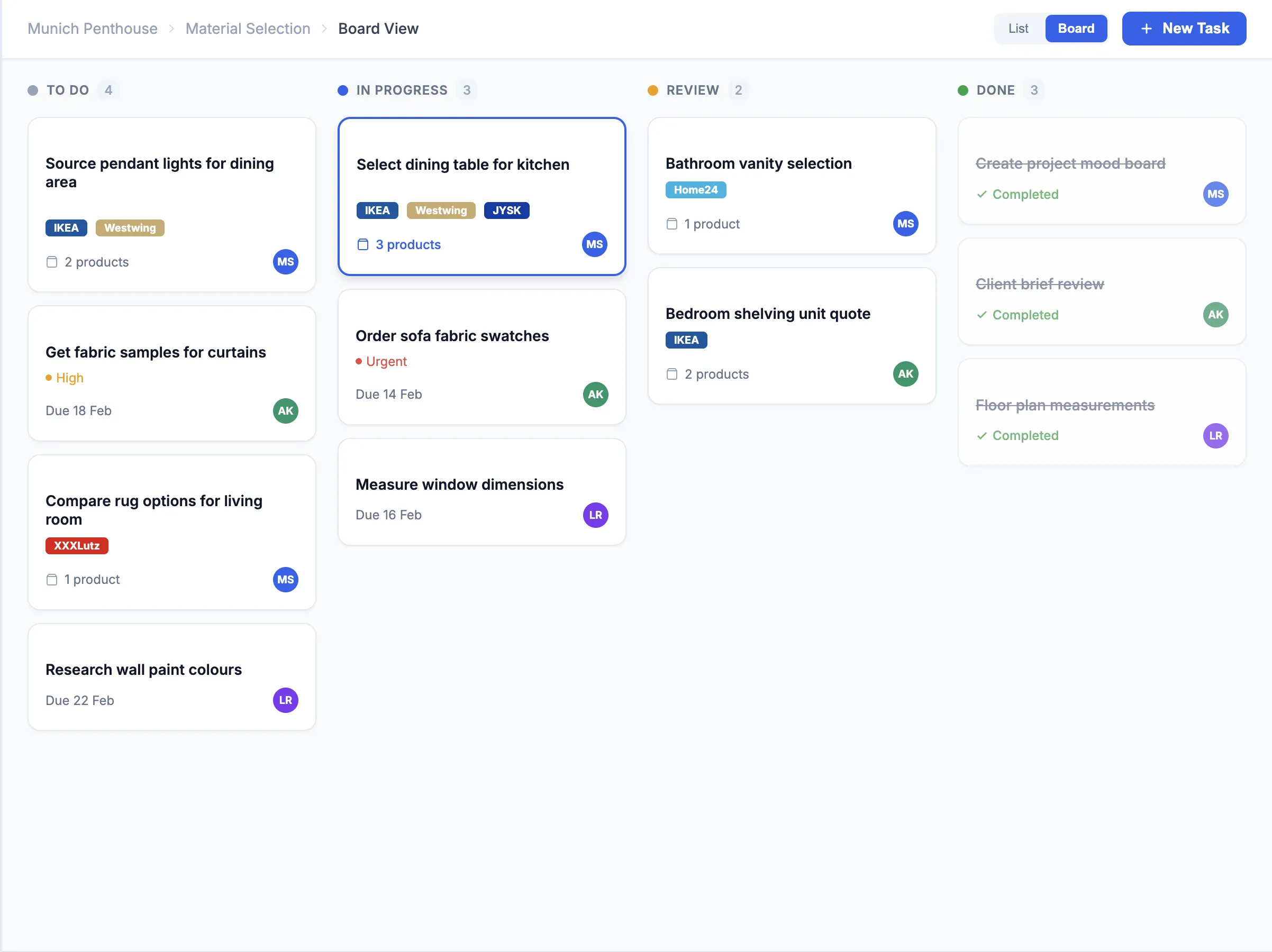The height and width of the screenshot is (952, 1272).
Task: Click products icon on Select dining table card
Action: (363, 245)
